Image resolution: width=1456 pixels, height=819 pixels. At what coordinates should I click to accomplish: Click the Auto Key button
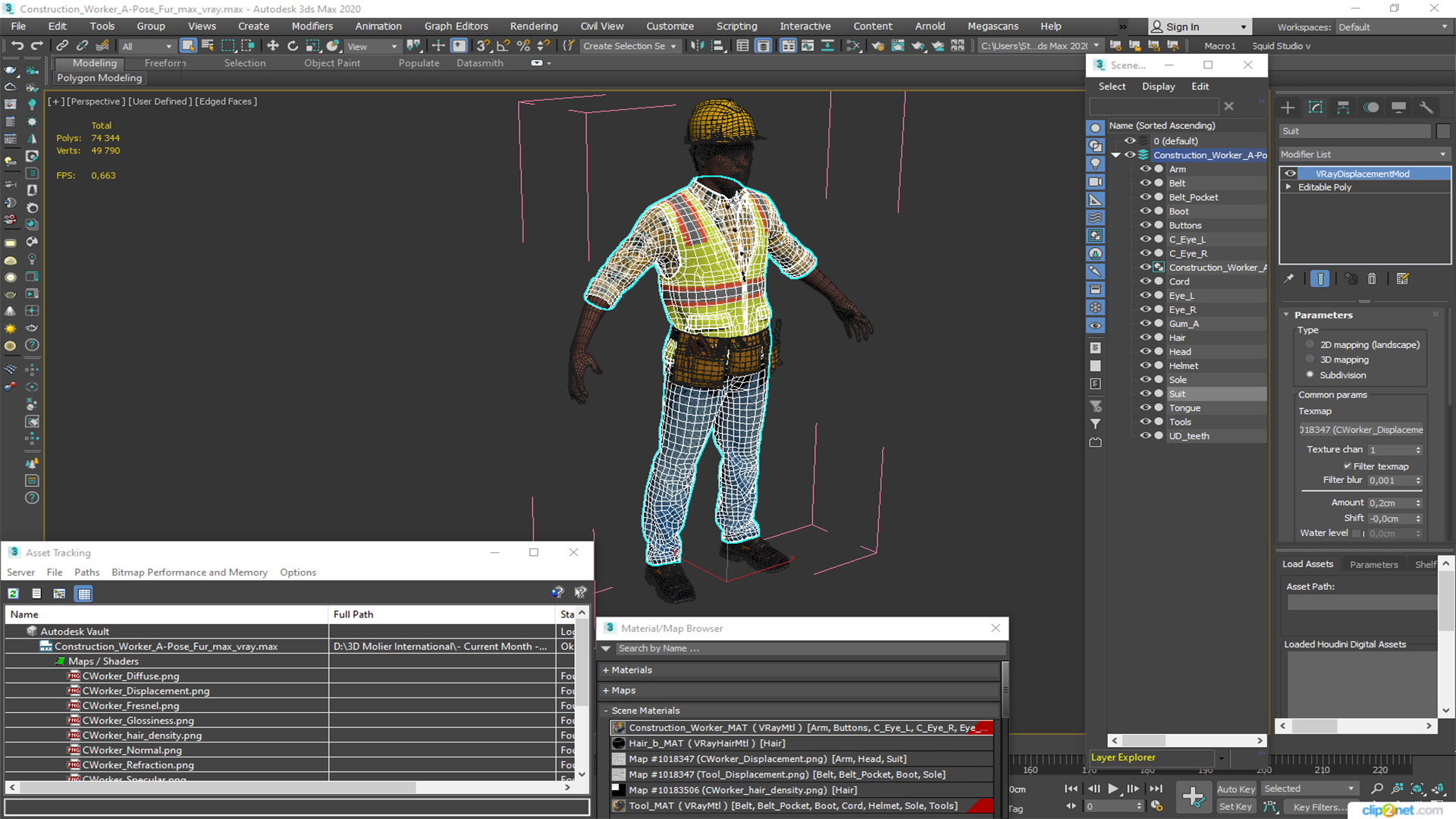[x=1235, y=789]
